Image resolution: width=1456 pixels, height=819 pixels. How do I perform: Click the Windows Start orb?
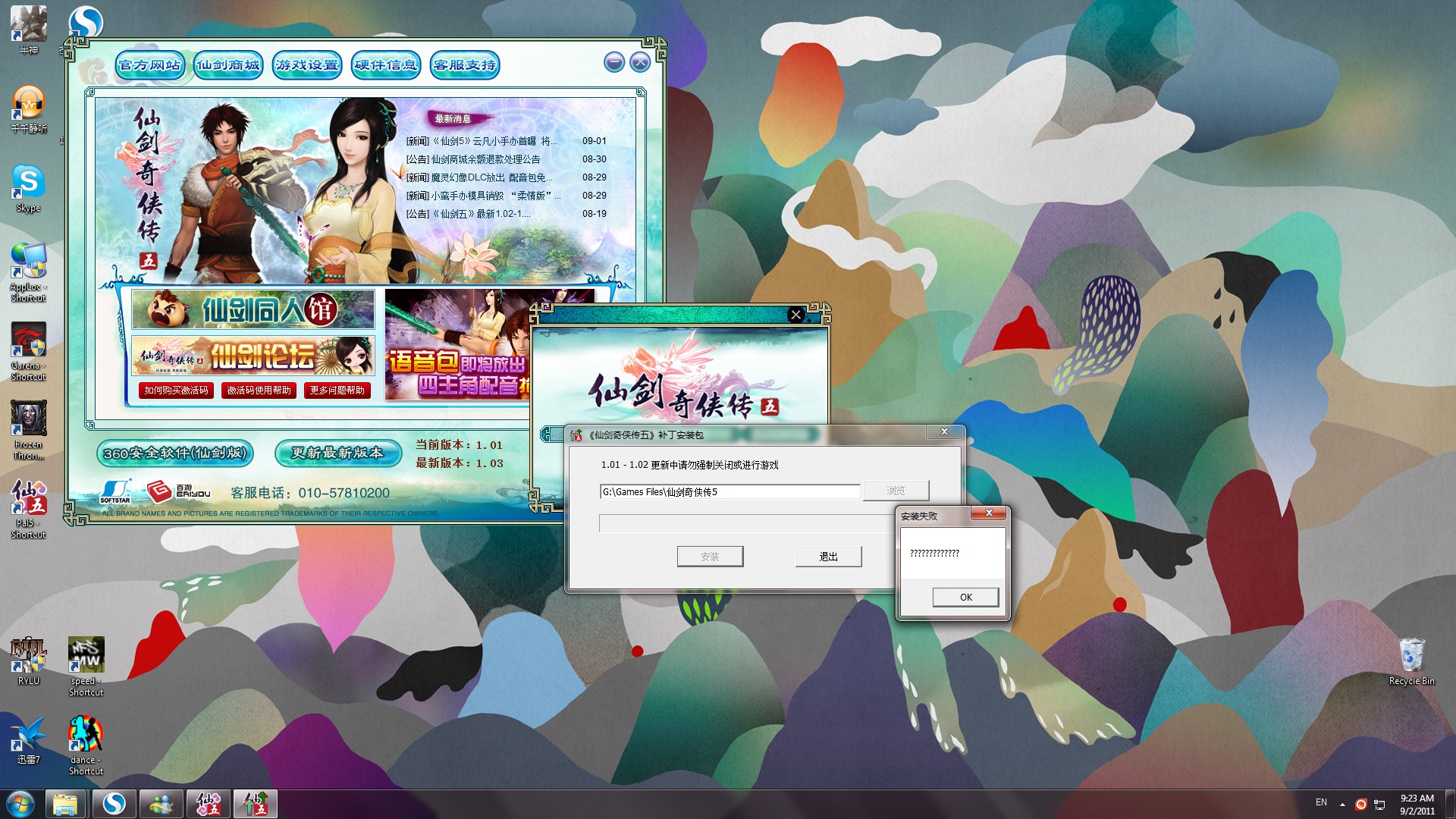click(20, 804)
